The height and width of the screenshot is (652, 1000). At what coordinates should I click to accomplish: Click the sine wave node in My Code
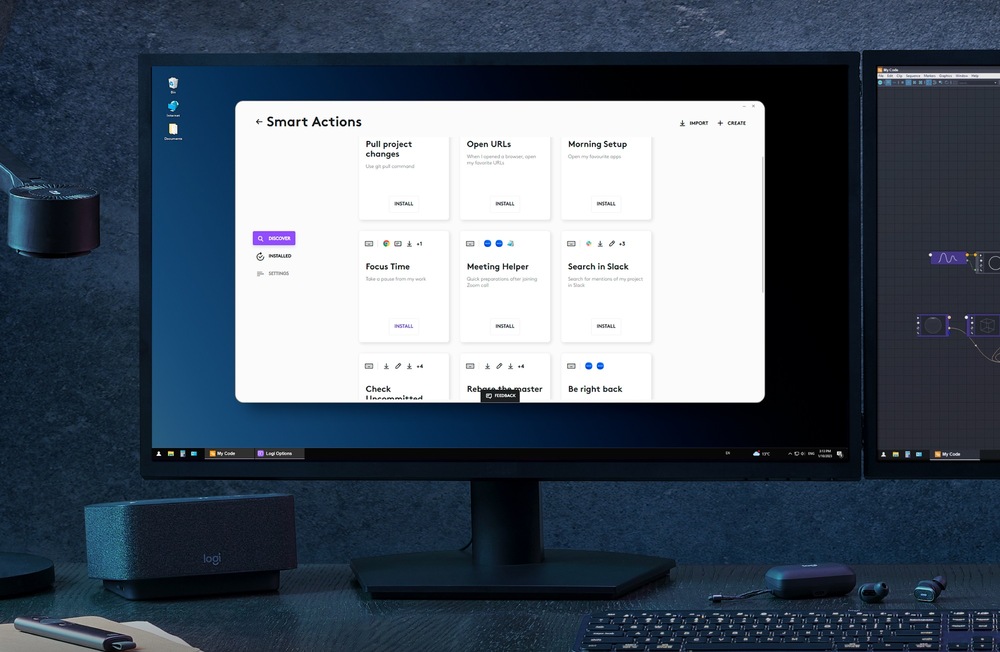pos(947,258)
